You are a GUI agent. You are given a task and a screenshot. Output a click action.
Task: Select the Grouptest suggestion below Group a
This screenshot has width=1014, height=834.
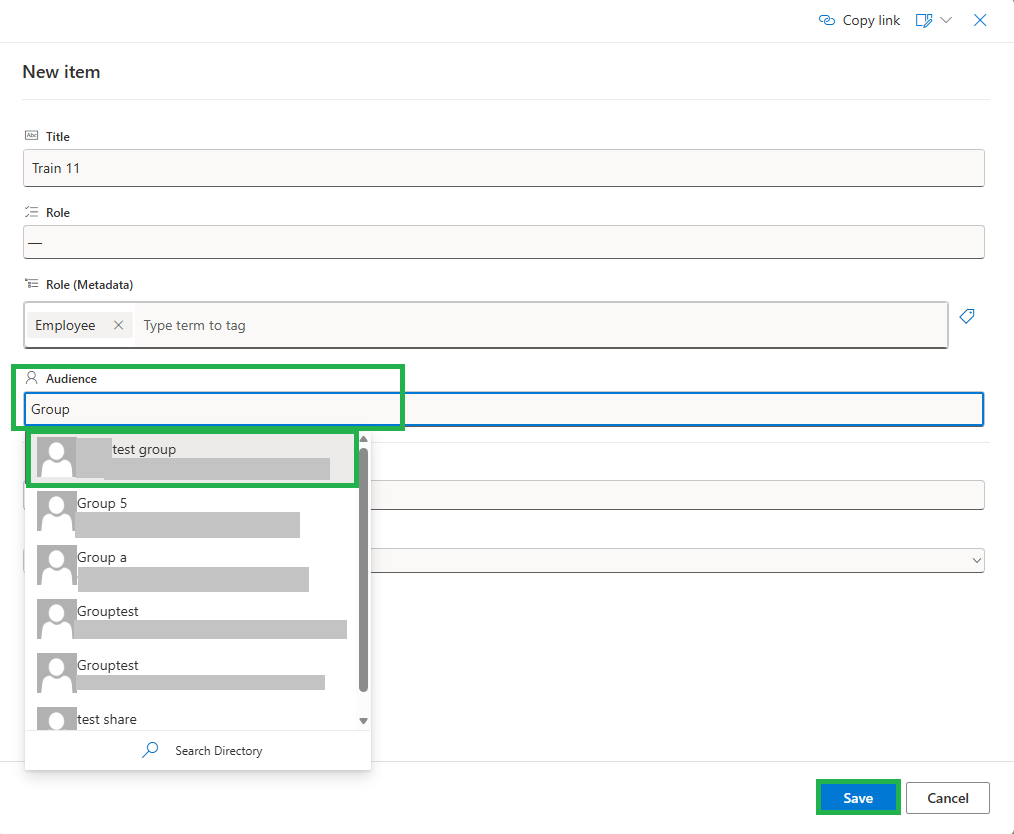tap(193, 621)
